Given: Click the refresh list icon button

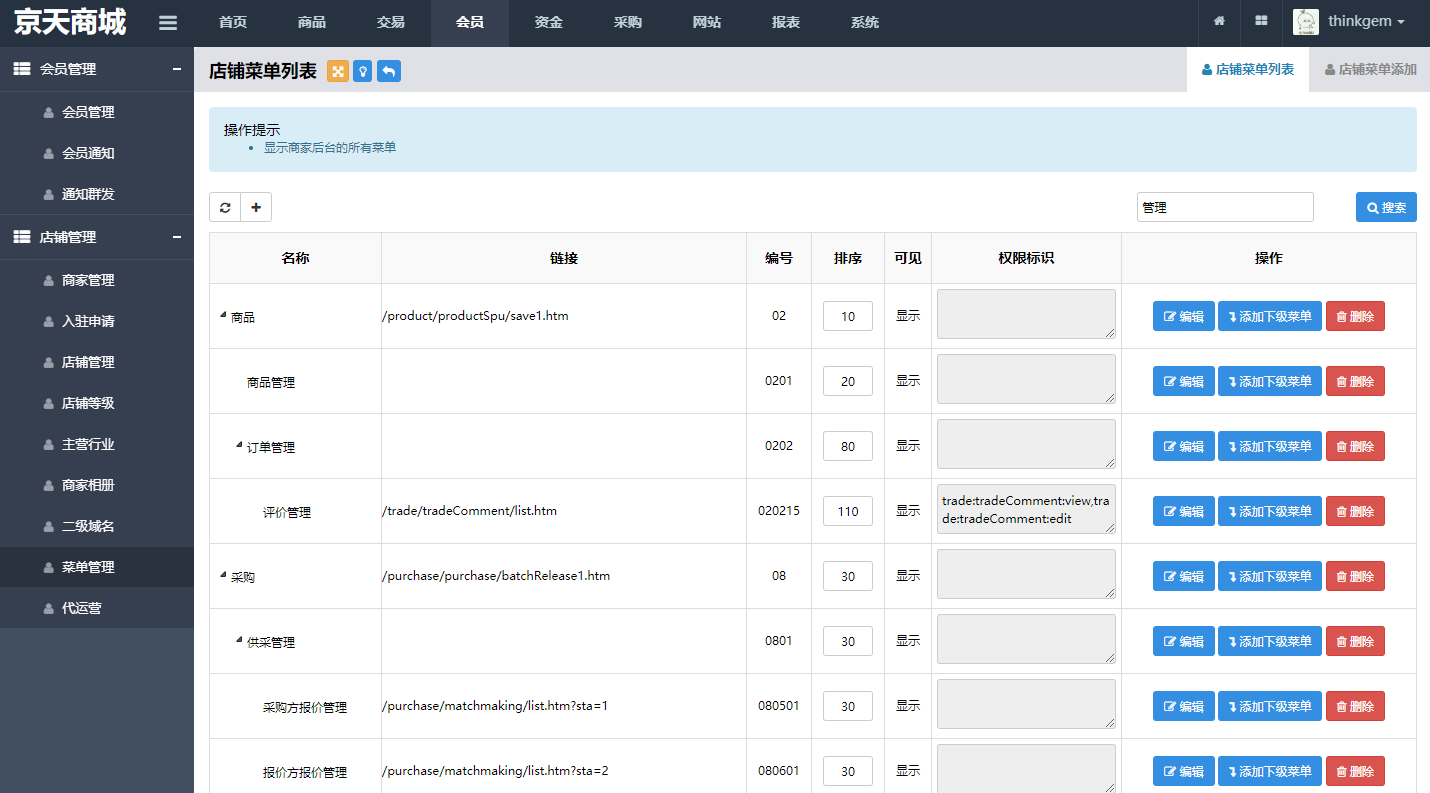Looking at the screenshot, I should 225,207.
